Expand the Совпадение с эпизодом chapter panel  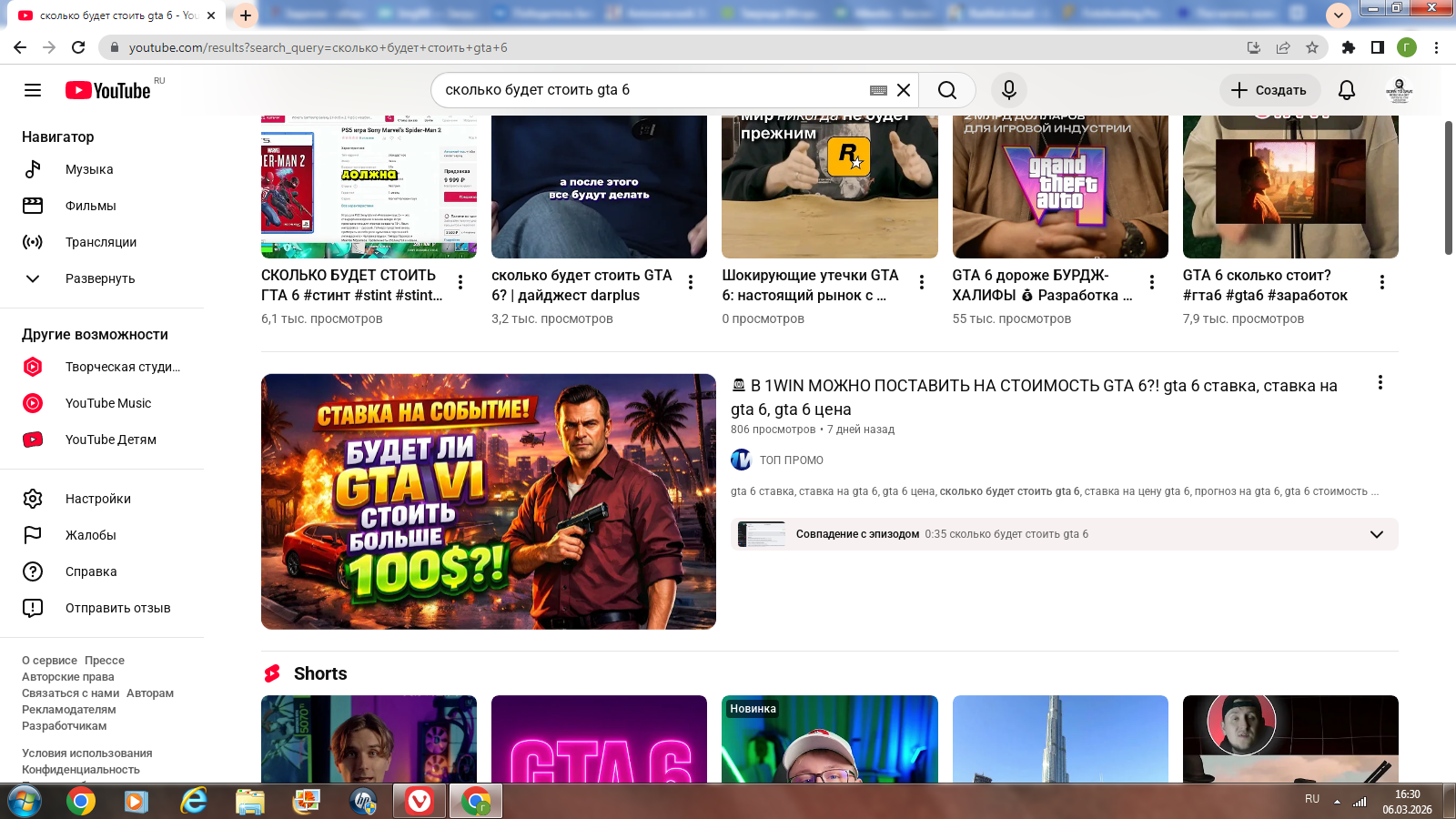point(1376,534)
